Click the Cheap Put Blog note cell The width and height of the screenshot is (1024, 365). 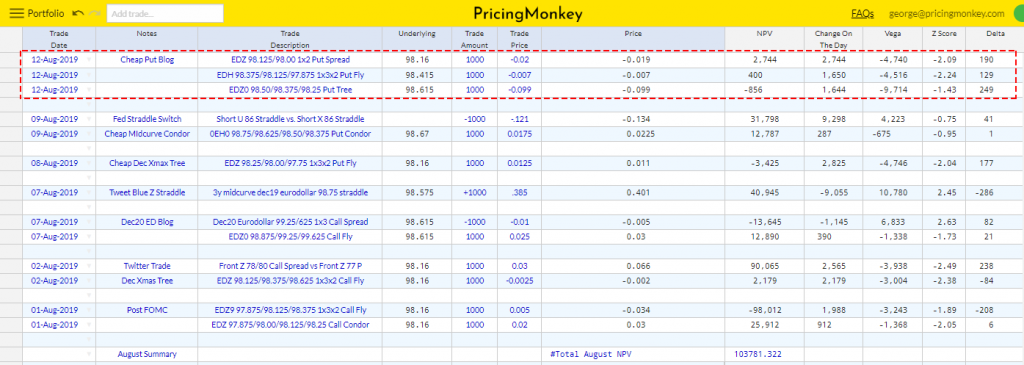click(146, 59)
